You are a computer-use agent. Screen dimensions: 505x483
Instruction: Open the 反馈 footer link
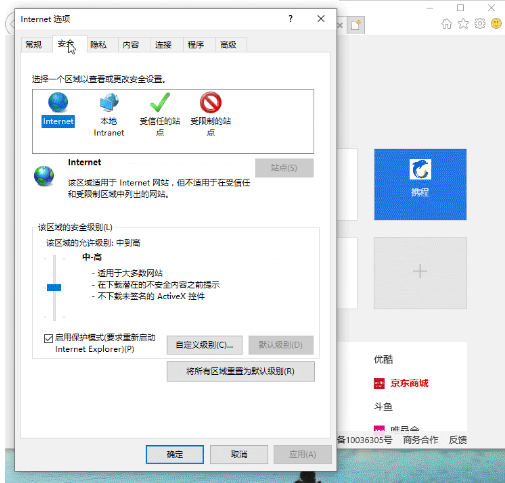pyautogui.click(x=458, y=440)
